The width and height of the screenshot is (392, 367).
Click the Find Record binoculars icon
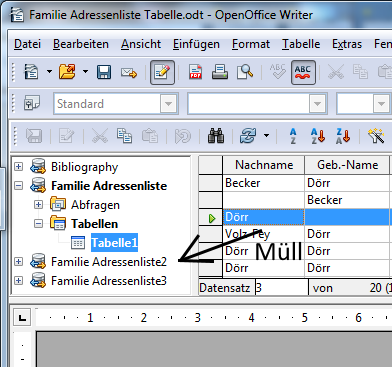pos(216,136)
